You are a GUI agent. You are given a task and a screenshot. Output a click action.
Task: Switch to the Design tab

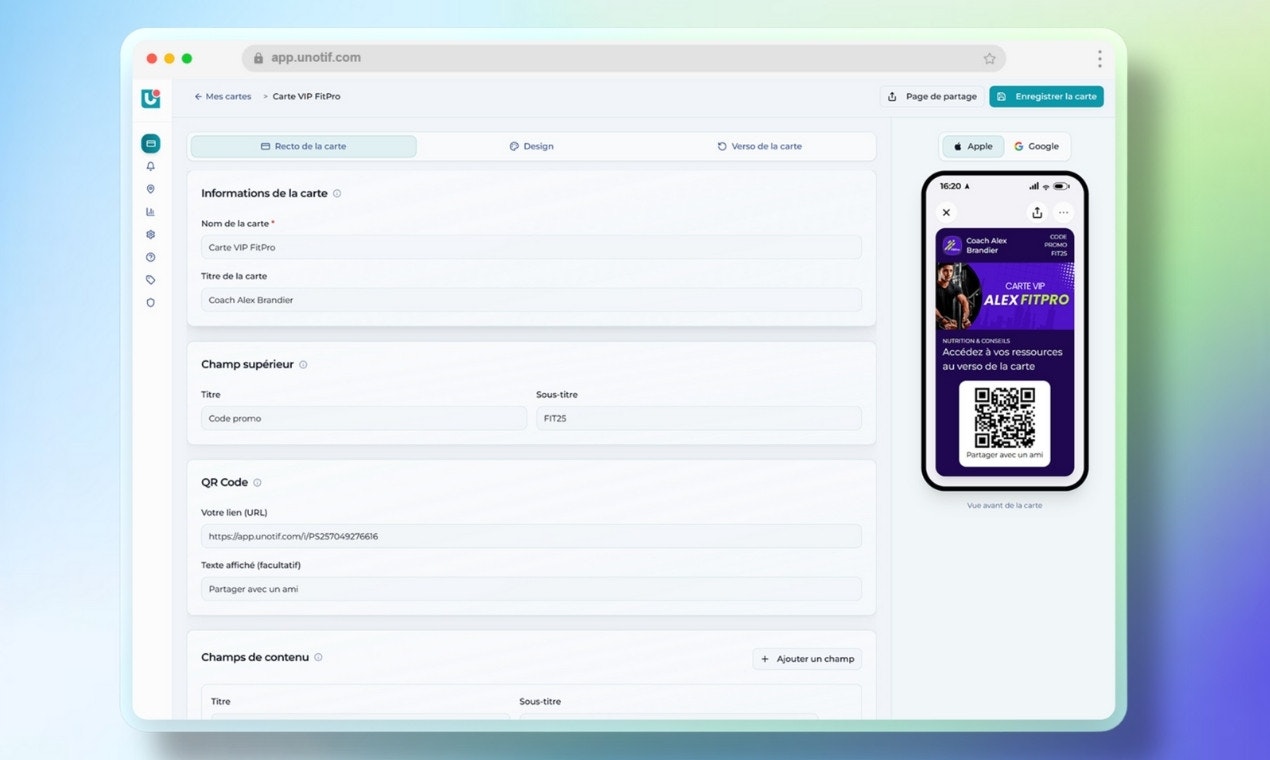pos(531,146)
